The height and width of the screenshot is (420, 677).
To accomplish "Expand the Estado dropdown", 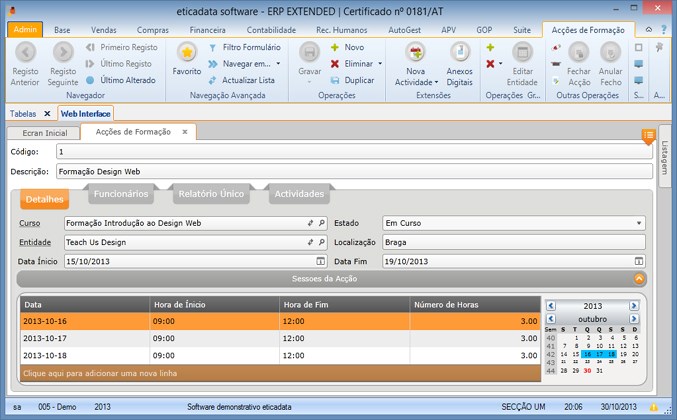I will [x=639, y=223].
